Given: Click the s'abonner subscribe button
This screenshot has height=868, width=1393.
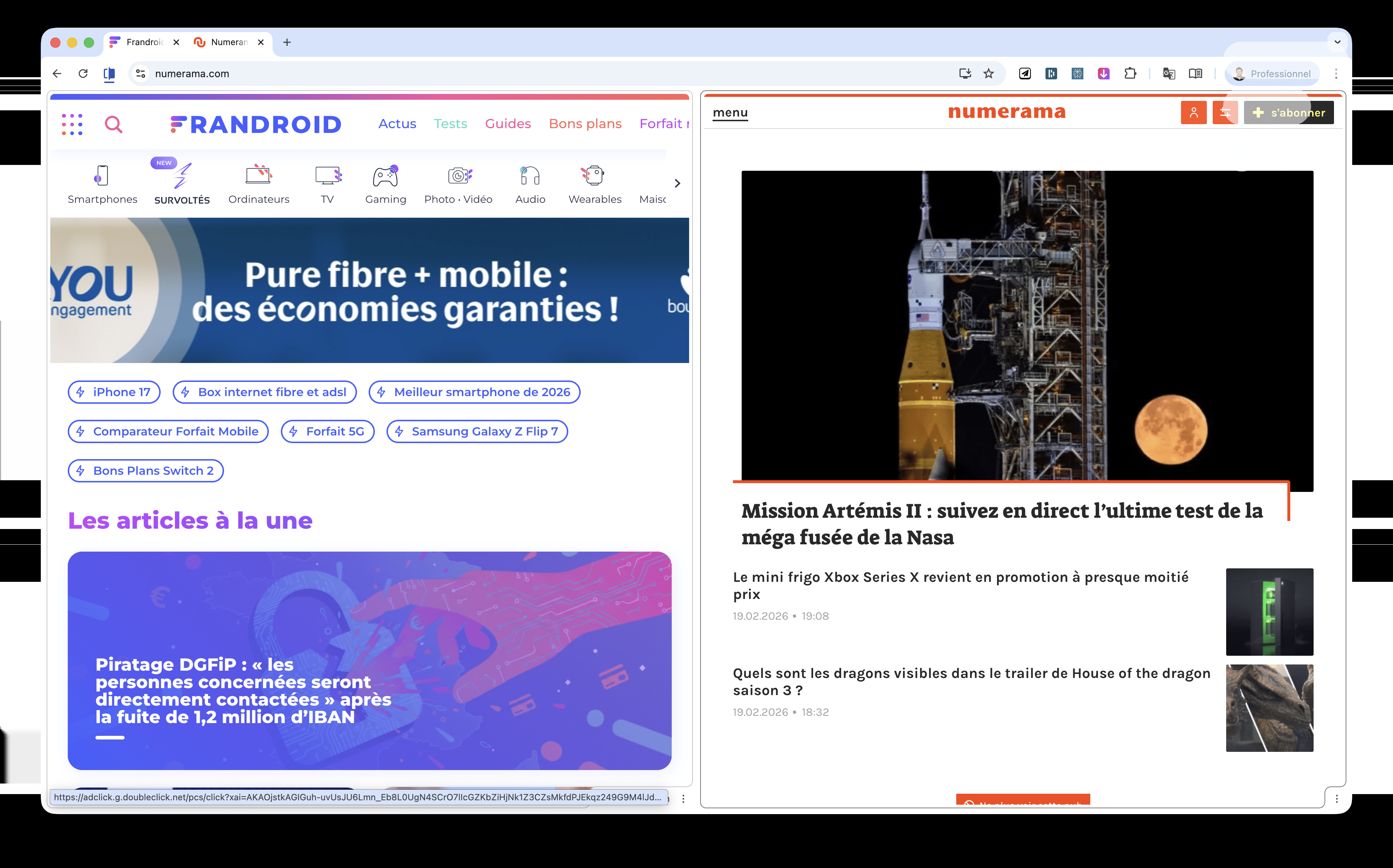Looking at the screenshot, I should tap(1288, 113).
